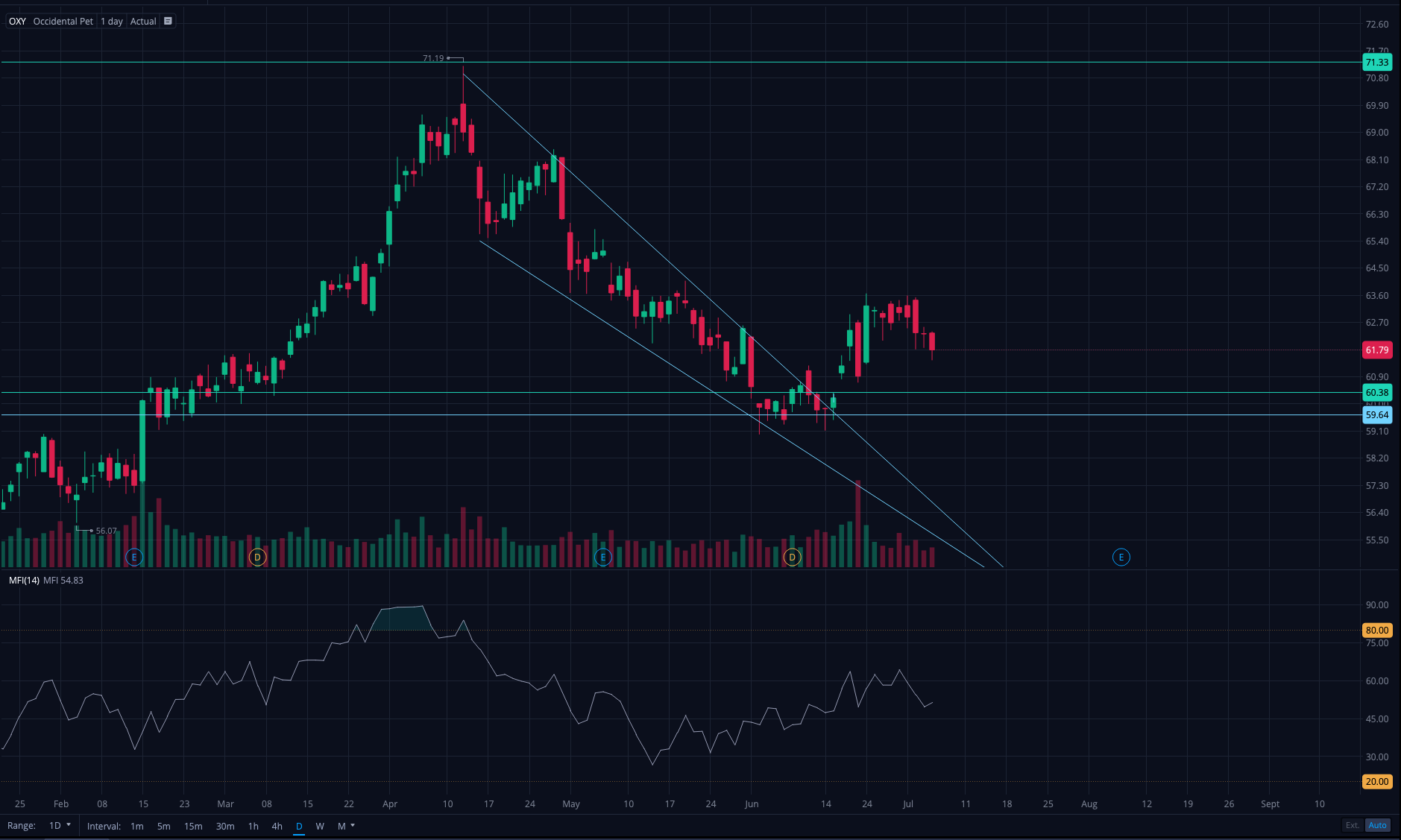The image size is (1401, 840).
Task: Open the chart legend notes icon
Action: pos(168,21)
